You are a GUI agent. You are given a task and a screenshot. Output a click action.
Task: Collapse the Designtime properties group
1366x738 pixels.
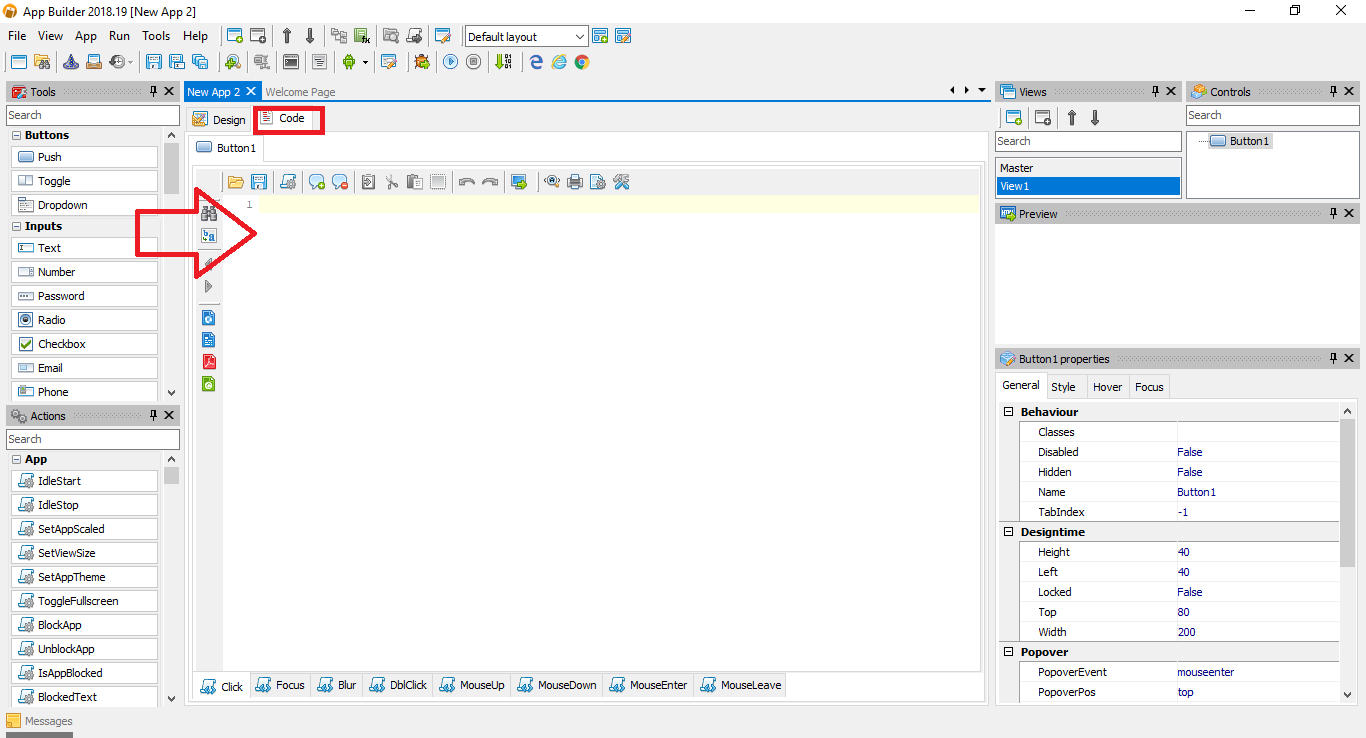pyautogui.click(x=1008, y=531)
